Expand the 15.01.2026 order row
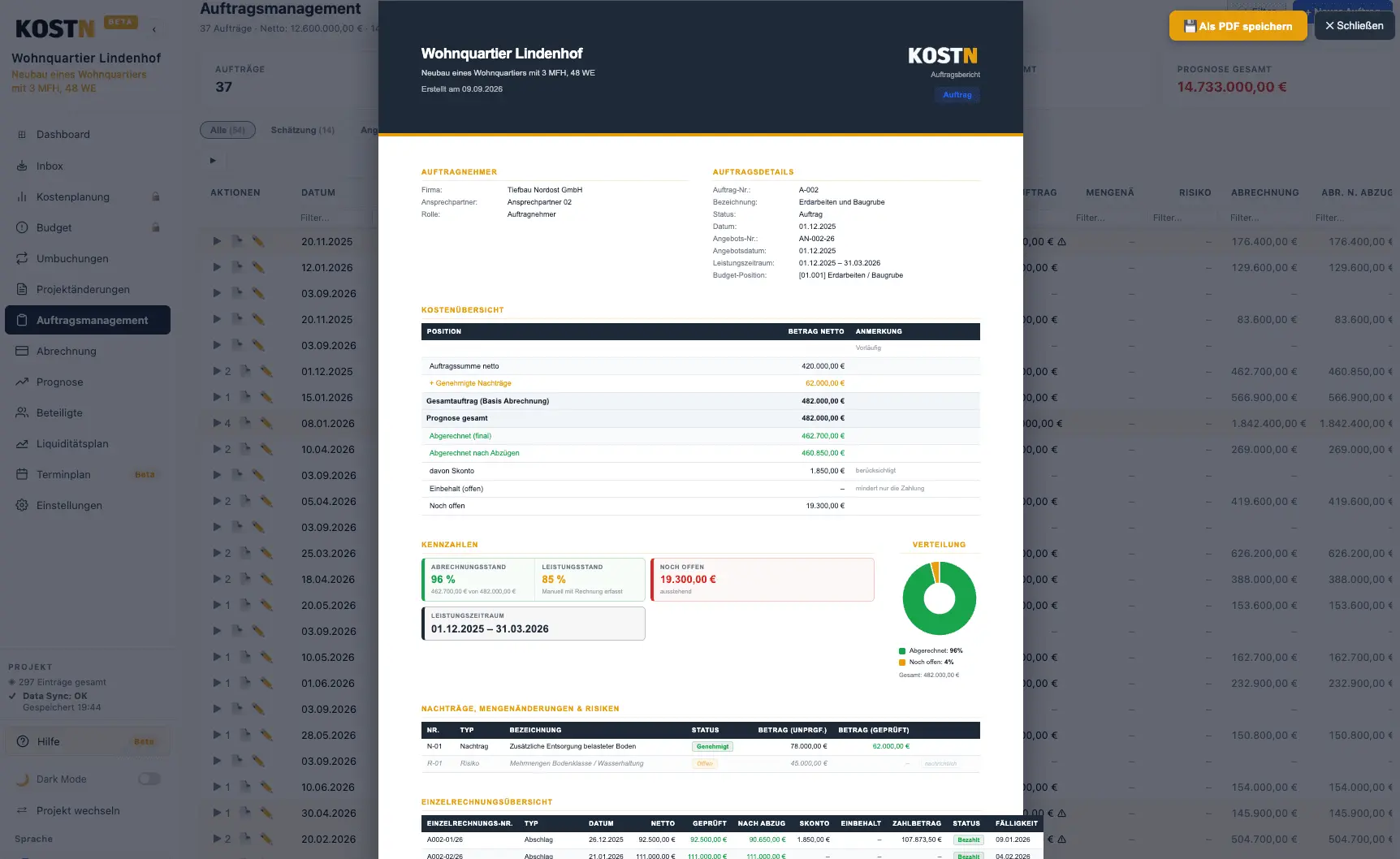Viewport: 1400px width, 859px height. [x=217, y=397]
